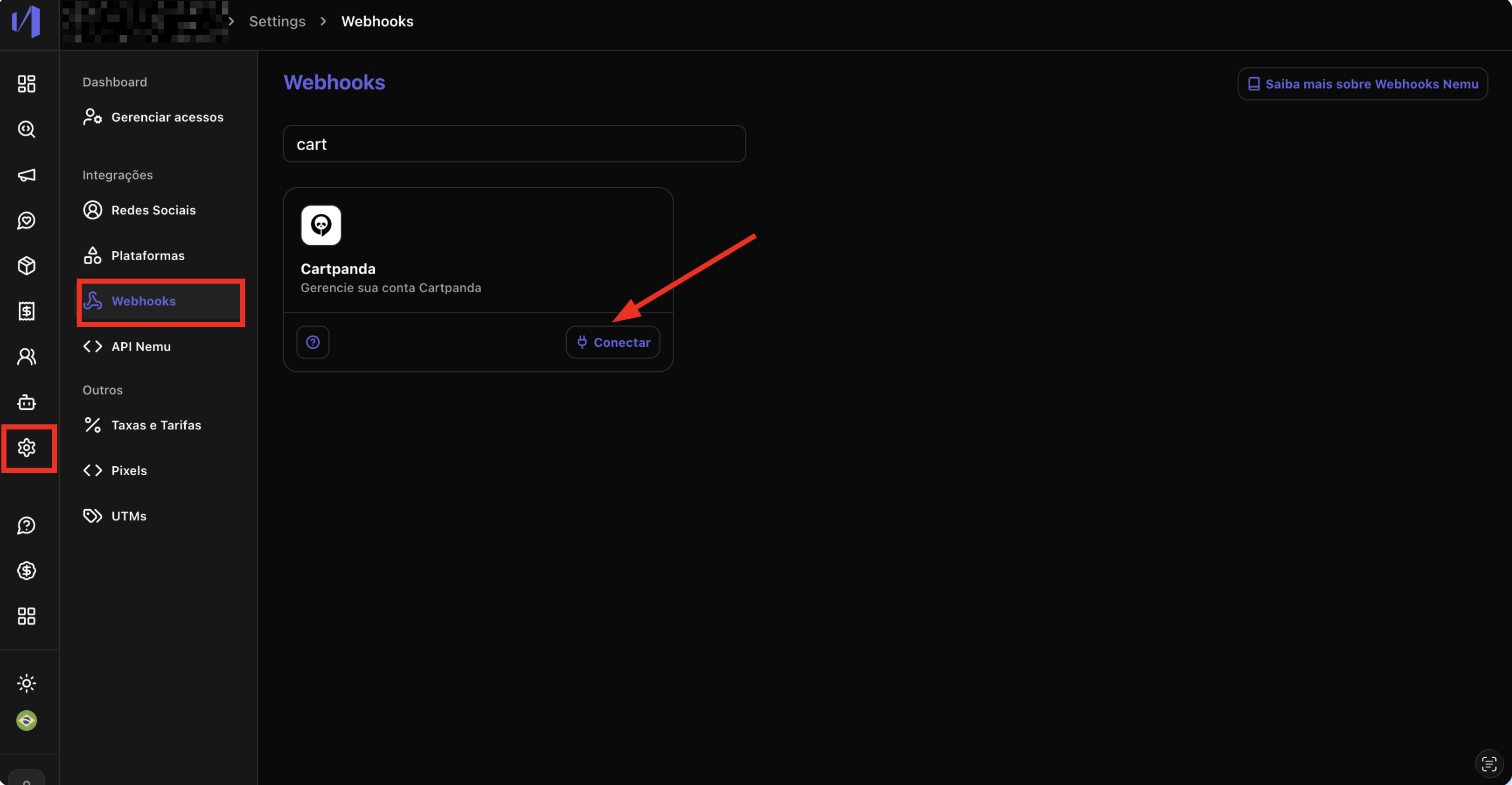Click the Cartpanda help question icon
1512x785 pixels.
point(313,342)
